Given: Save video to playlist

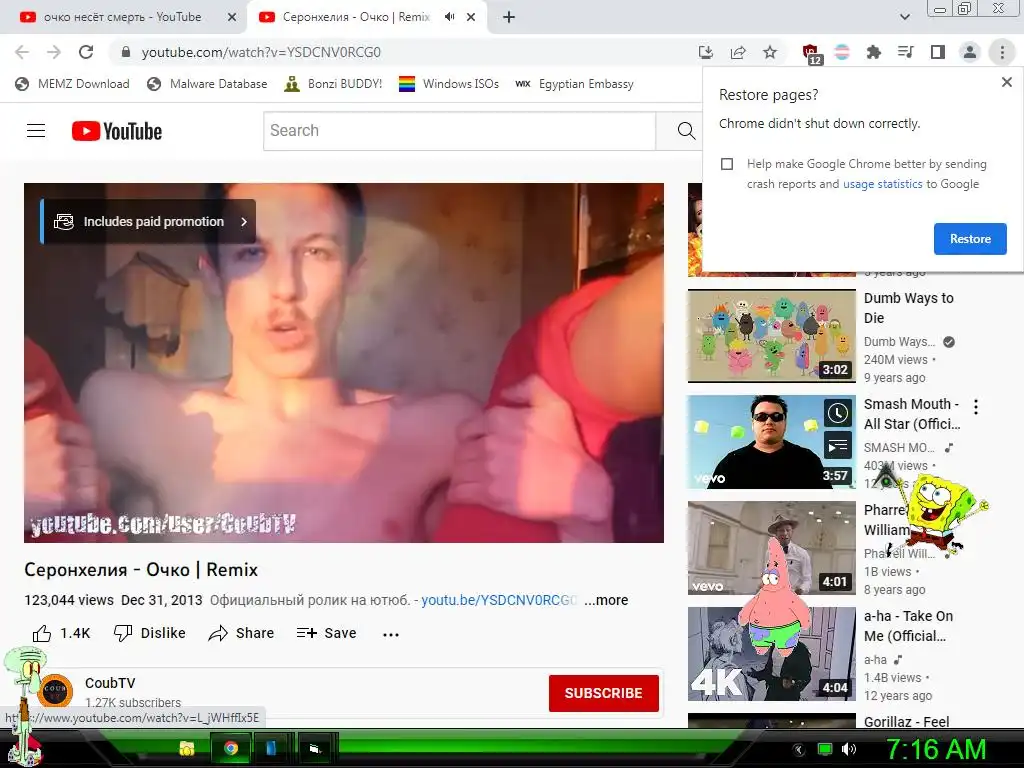Looking at the screenshot, I should [326, 633].
